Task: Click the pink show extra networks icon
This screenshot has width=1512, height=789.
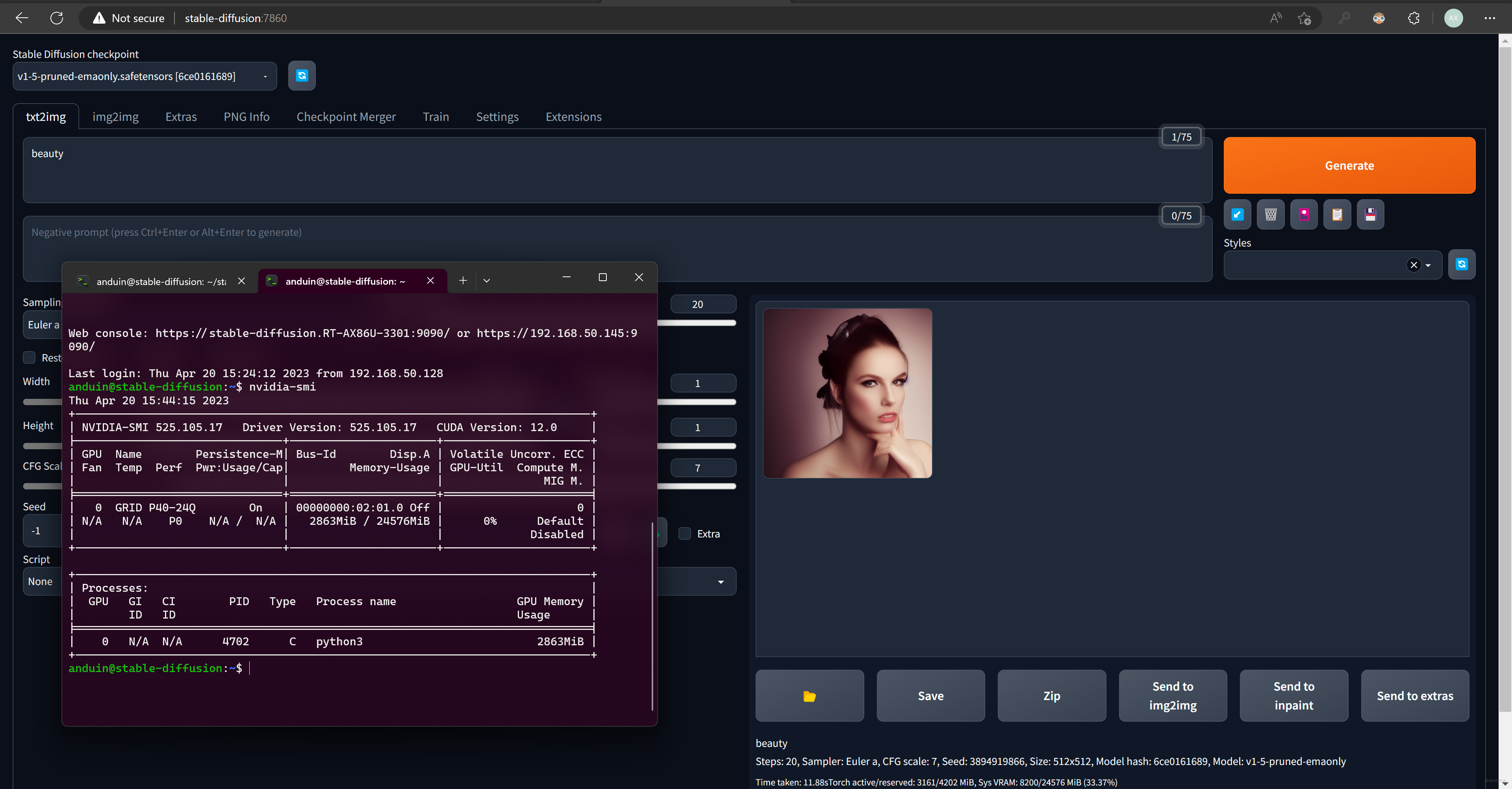Action: 1304,214
